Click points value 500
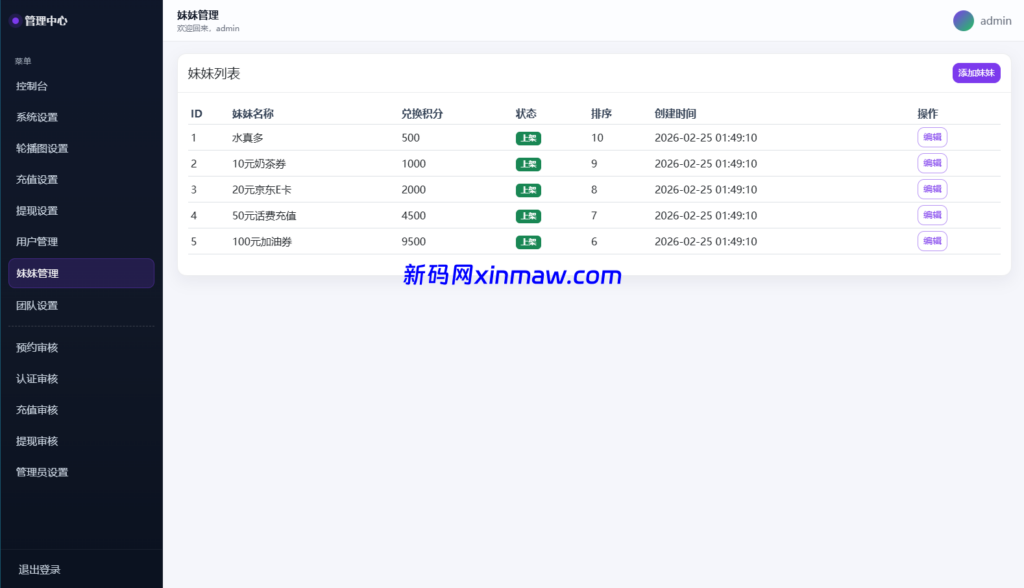This screenshot has height=588, width=1024. tap(410, 138)
